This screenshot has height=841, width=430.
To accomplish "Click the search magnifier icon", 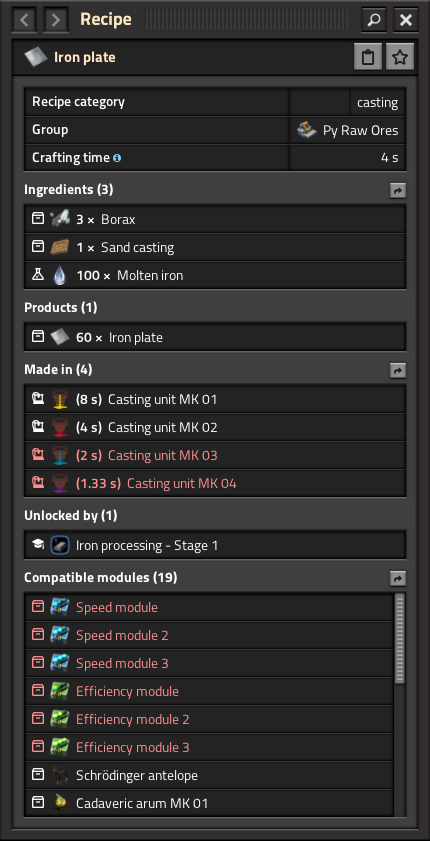I will click(x=374, y=20).
